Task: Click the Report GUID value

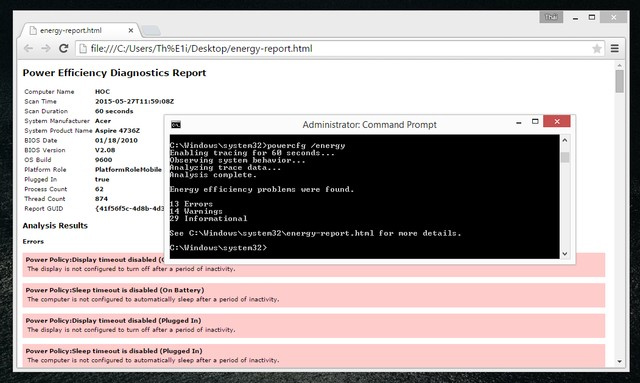Action: coord(129,209)
